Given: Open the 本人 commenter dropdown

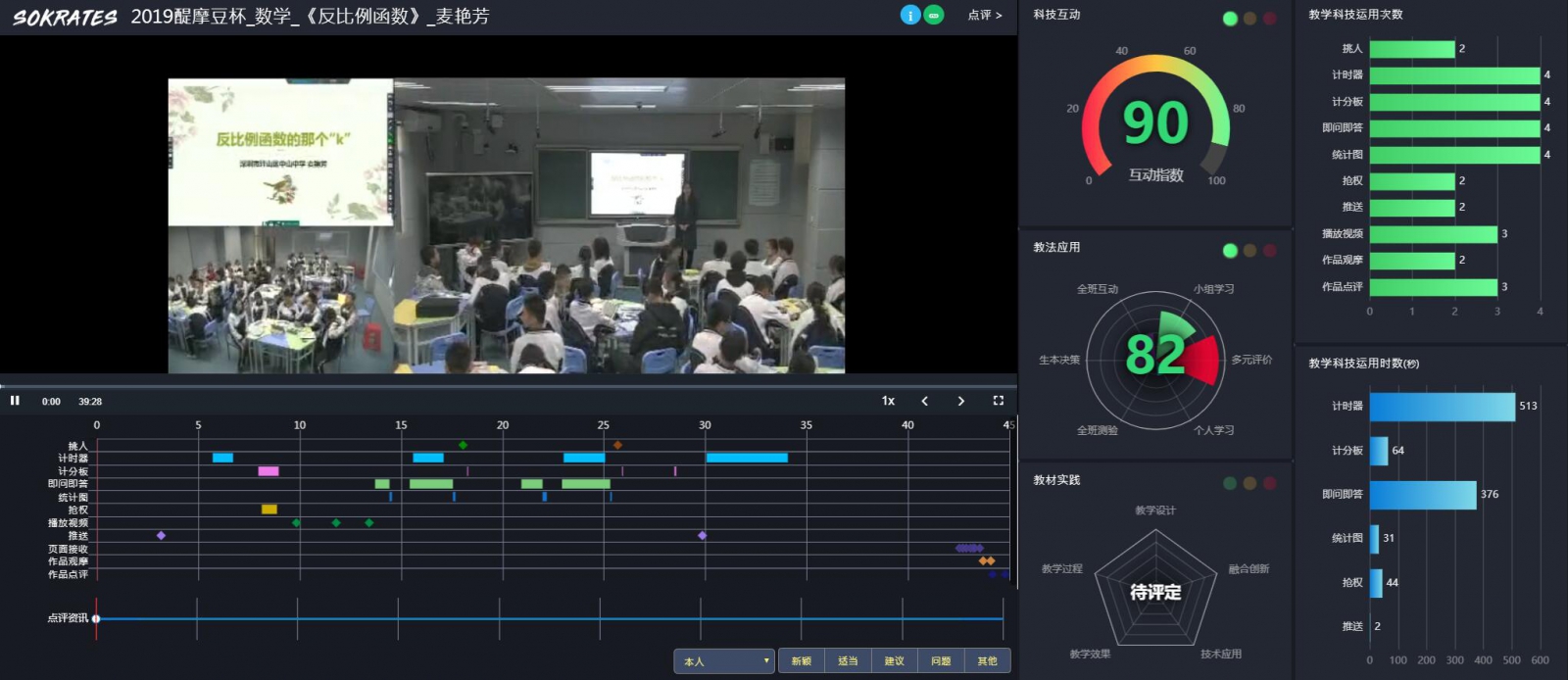Looking at the screenshot, I should click(724, 661).
